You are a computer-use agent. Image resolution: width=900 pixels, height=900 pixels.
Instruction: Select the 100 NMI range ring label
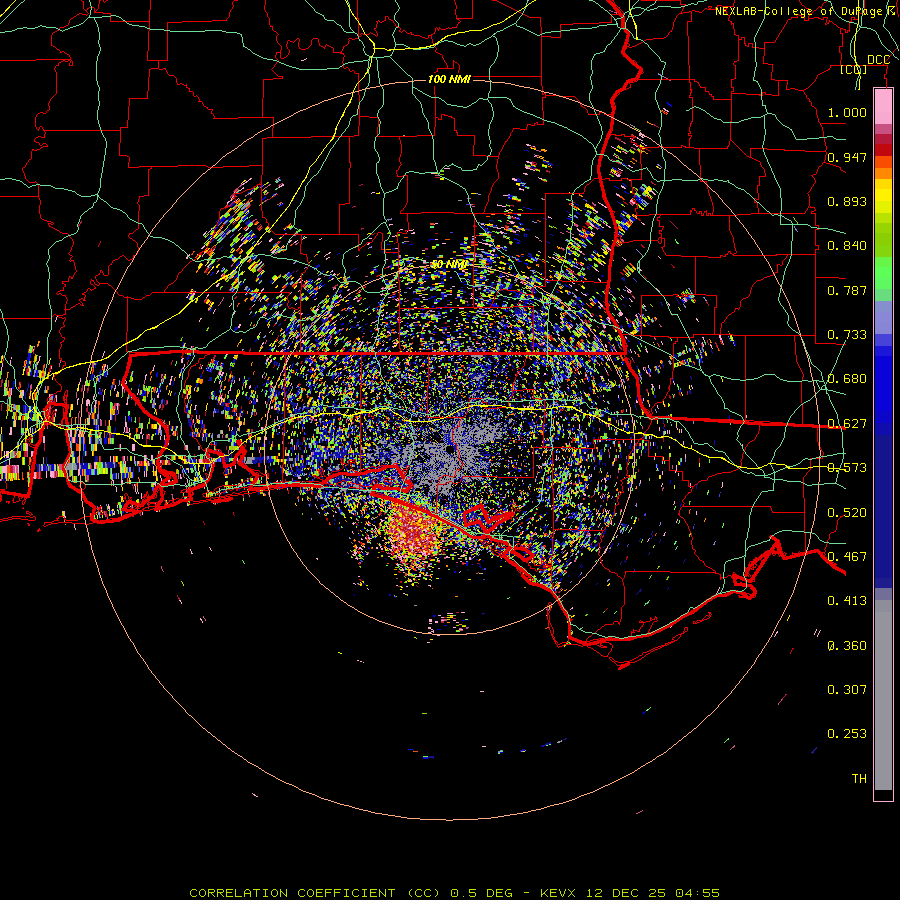coord(449,79)
